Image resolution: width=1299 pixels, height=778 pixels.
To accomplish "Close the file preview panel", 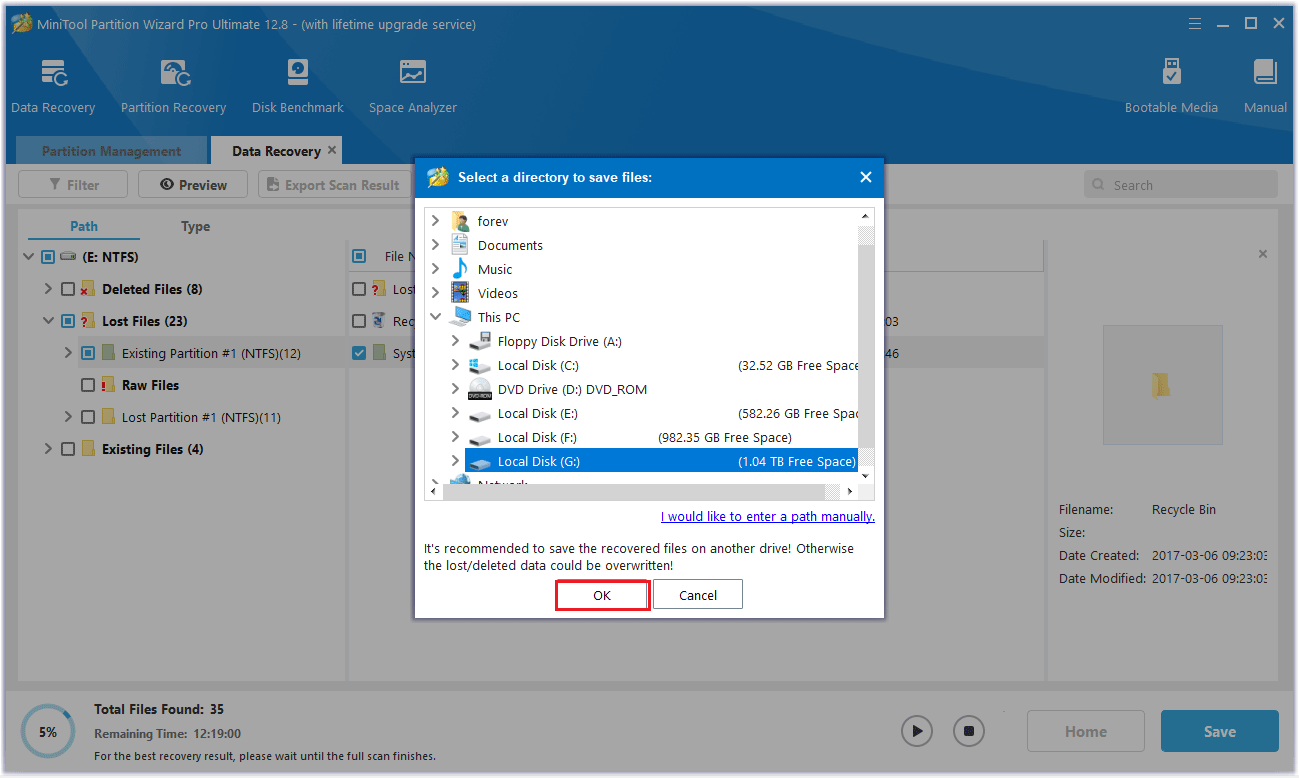I will click(x=1263, y=254).
